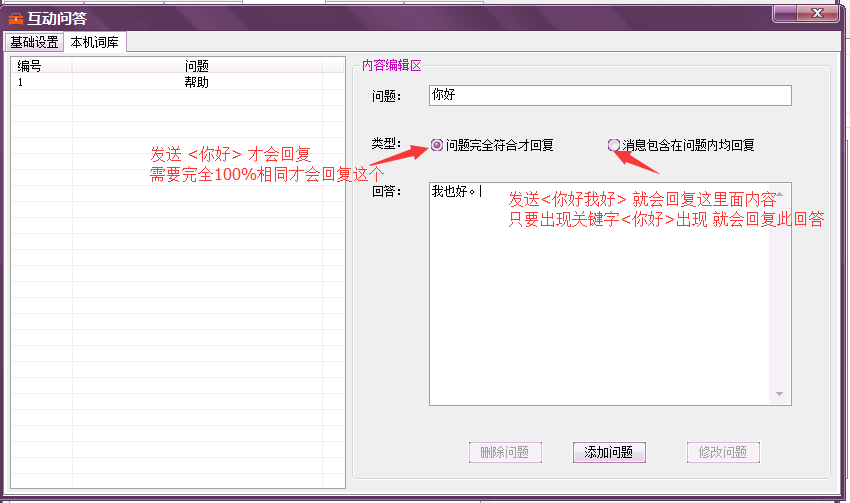Click row number 1 in 编号 column
The width and height of the screenshot is (850, 503).
click(22, 83)
